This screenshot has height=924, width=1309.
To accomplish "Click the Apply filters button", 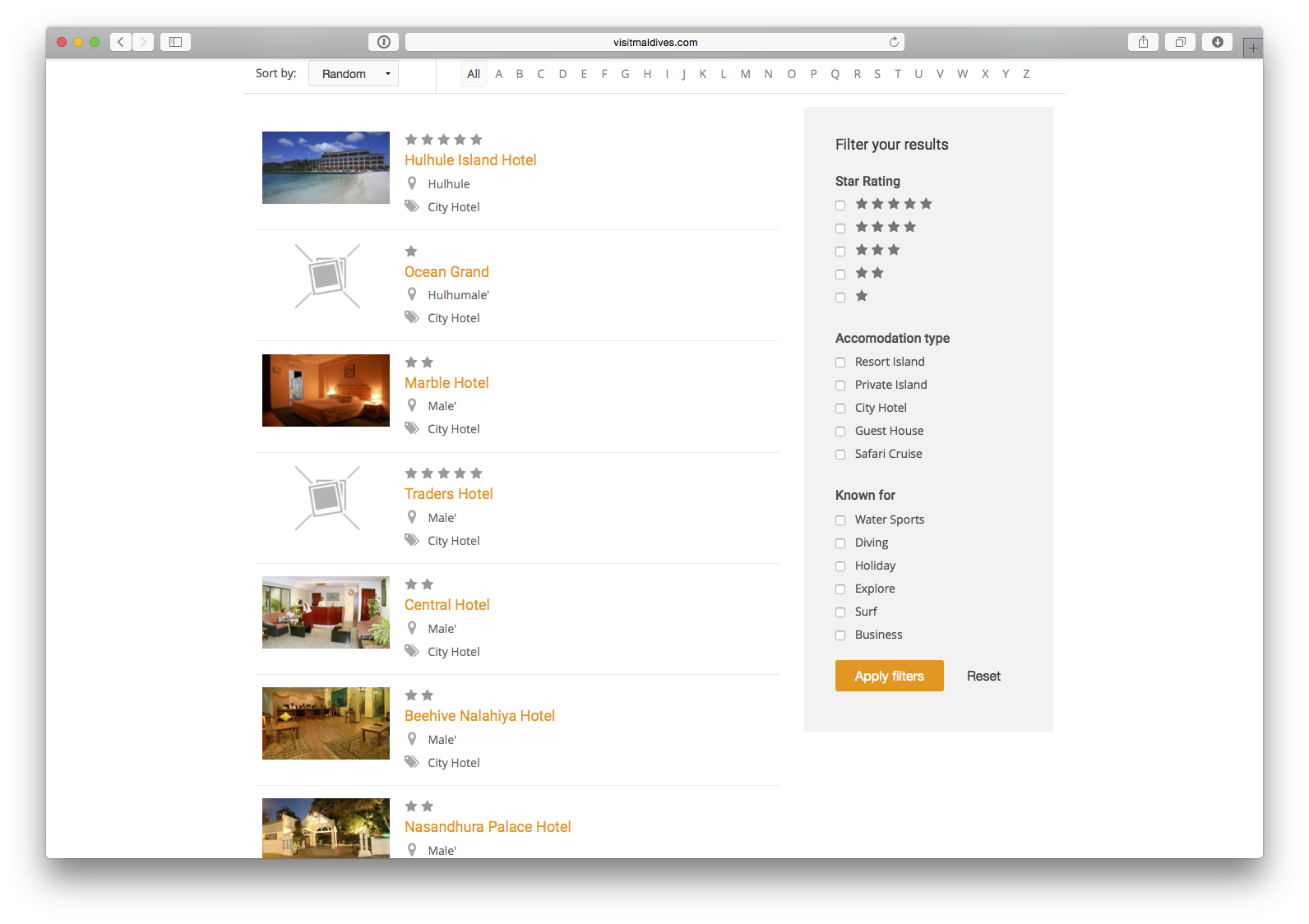I will [889, 676].
